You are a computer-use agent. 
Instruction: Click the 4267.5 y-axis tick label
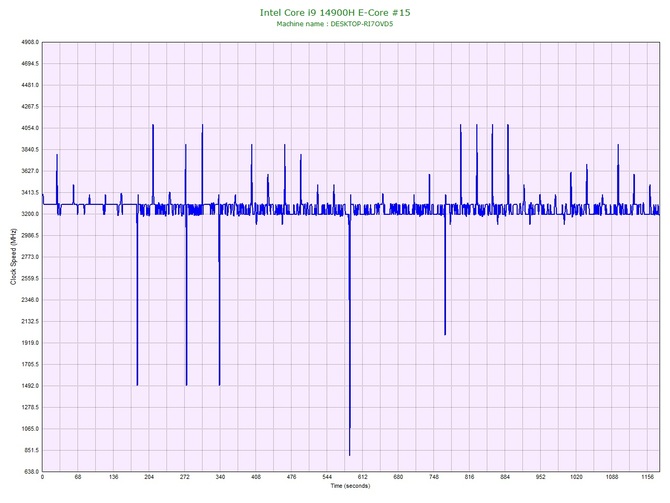(x=30, y=107)
